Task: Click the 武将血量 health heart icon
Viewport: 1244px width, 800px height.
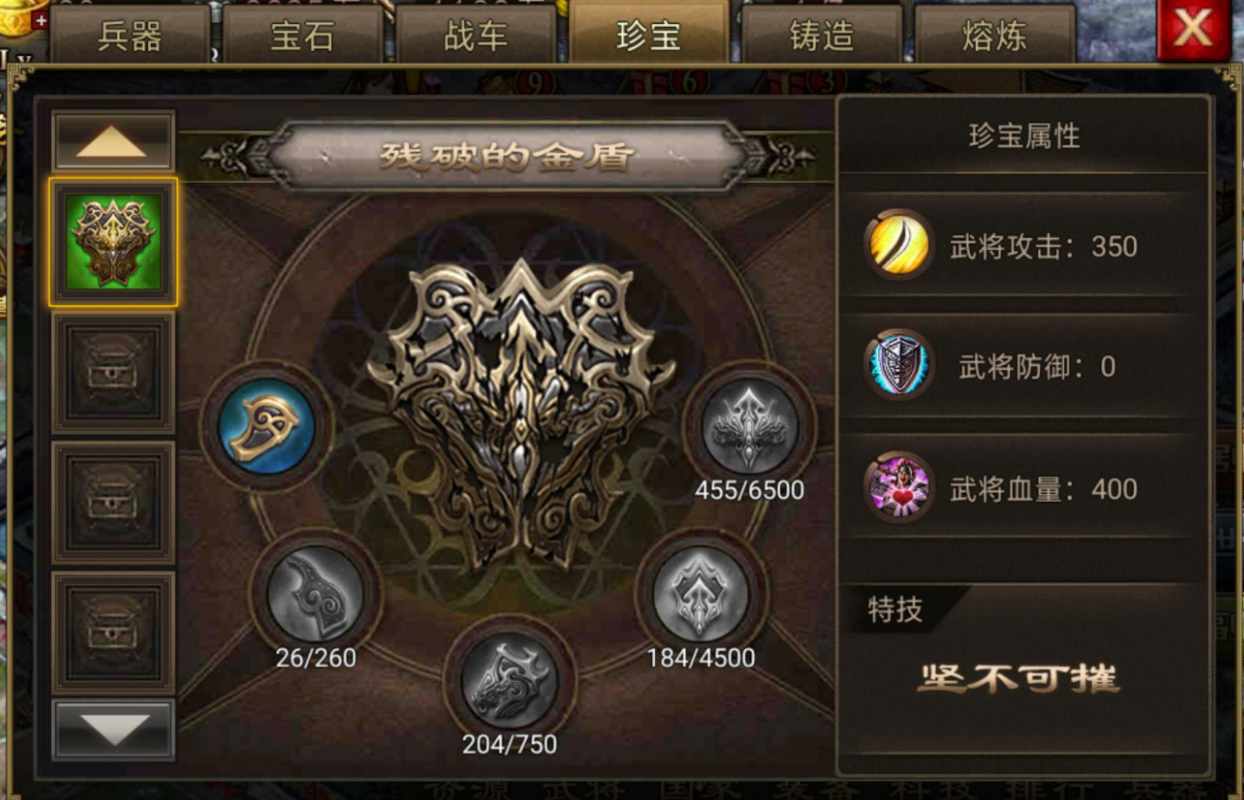Action: [x=898, y=488]
